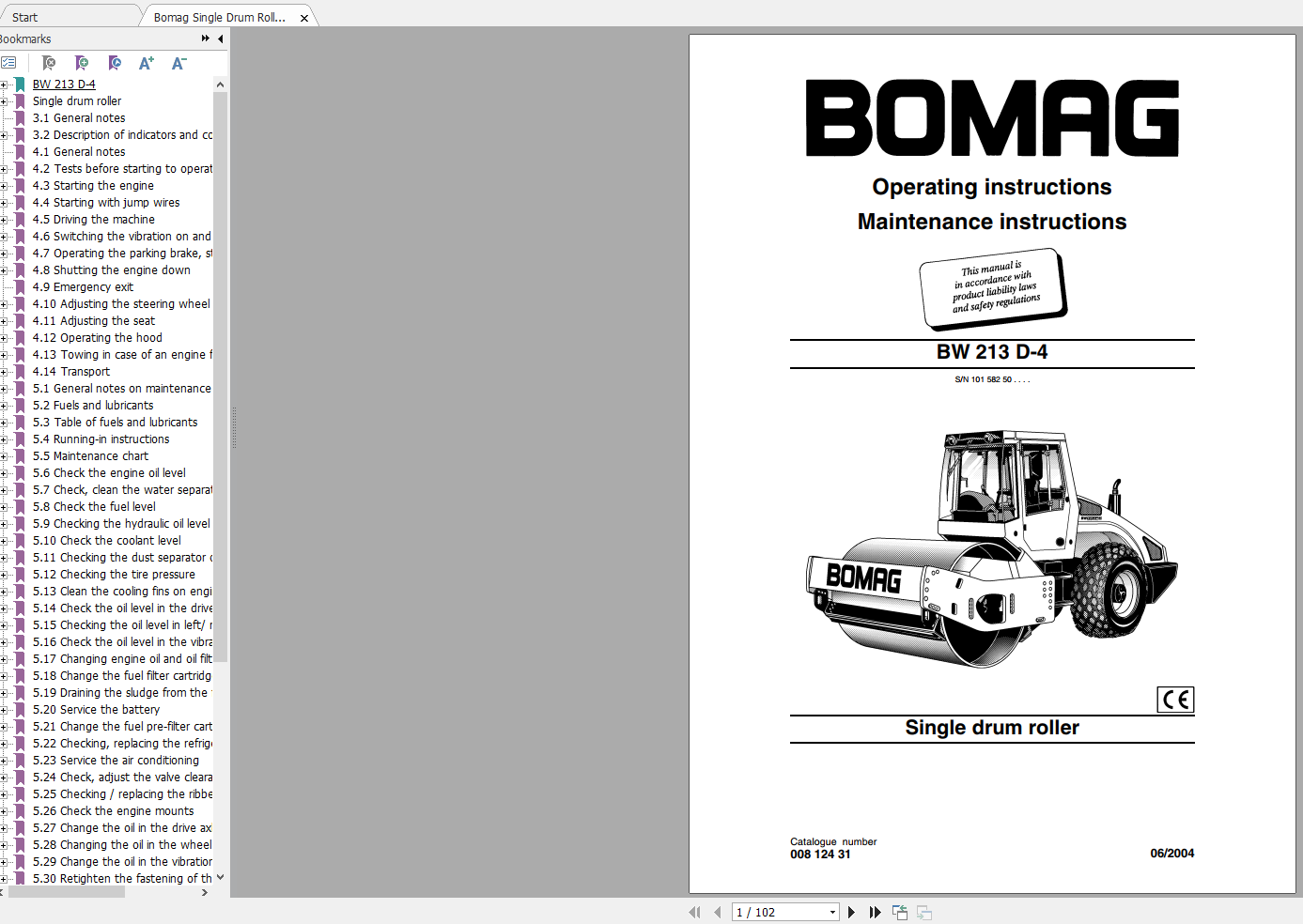Click the bookmark options checklist icon
Image resolution: width=1303 pixels, height=924 pixels.
8,63
